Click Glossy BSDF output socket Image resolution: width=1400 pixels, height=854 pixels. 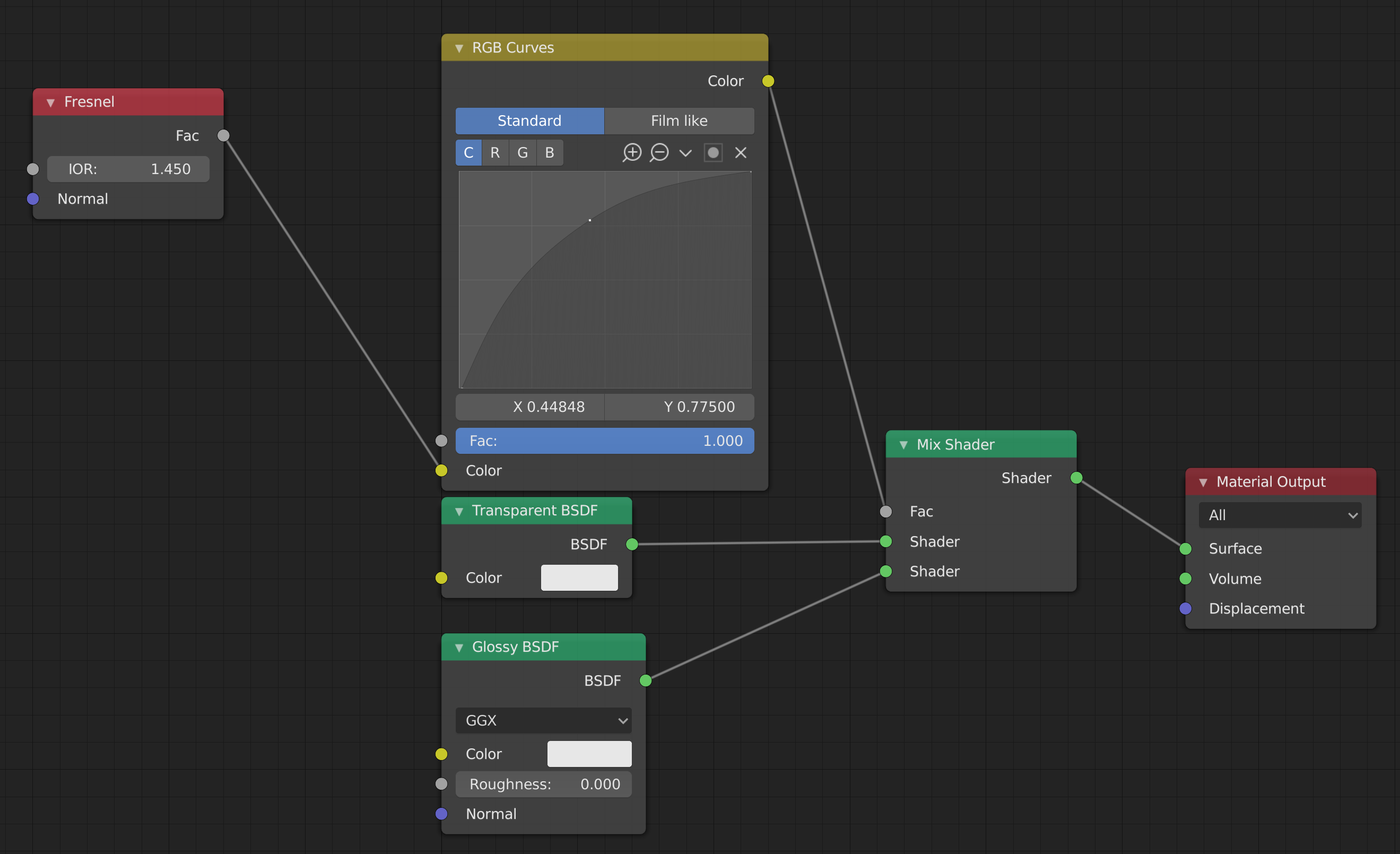click(x=646, y=680)
